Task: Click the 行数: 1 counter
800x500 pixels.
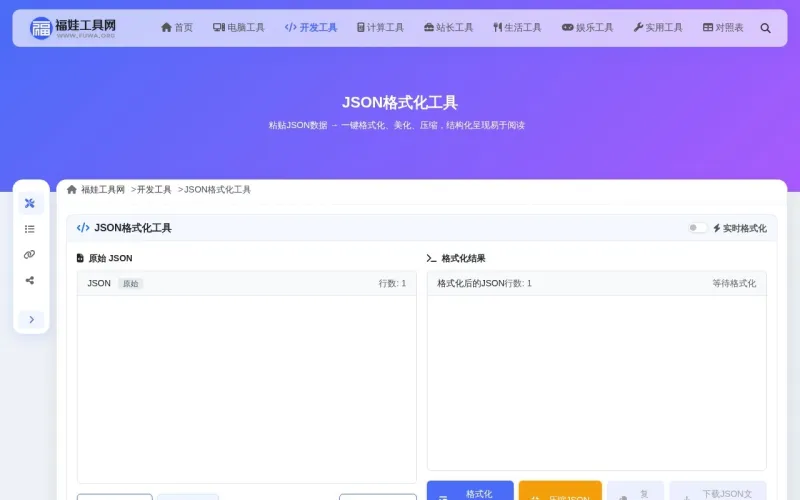Action: 392,283
